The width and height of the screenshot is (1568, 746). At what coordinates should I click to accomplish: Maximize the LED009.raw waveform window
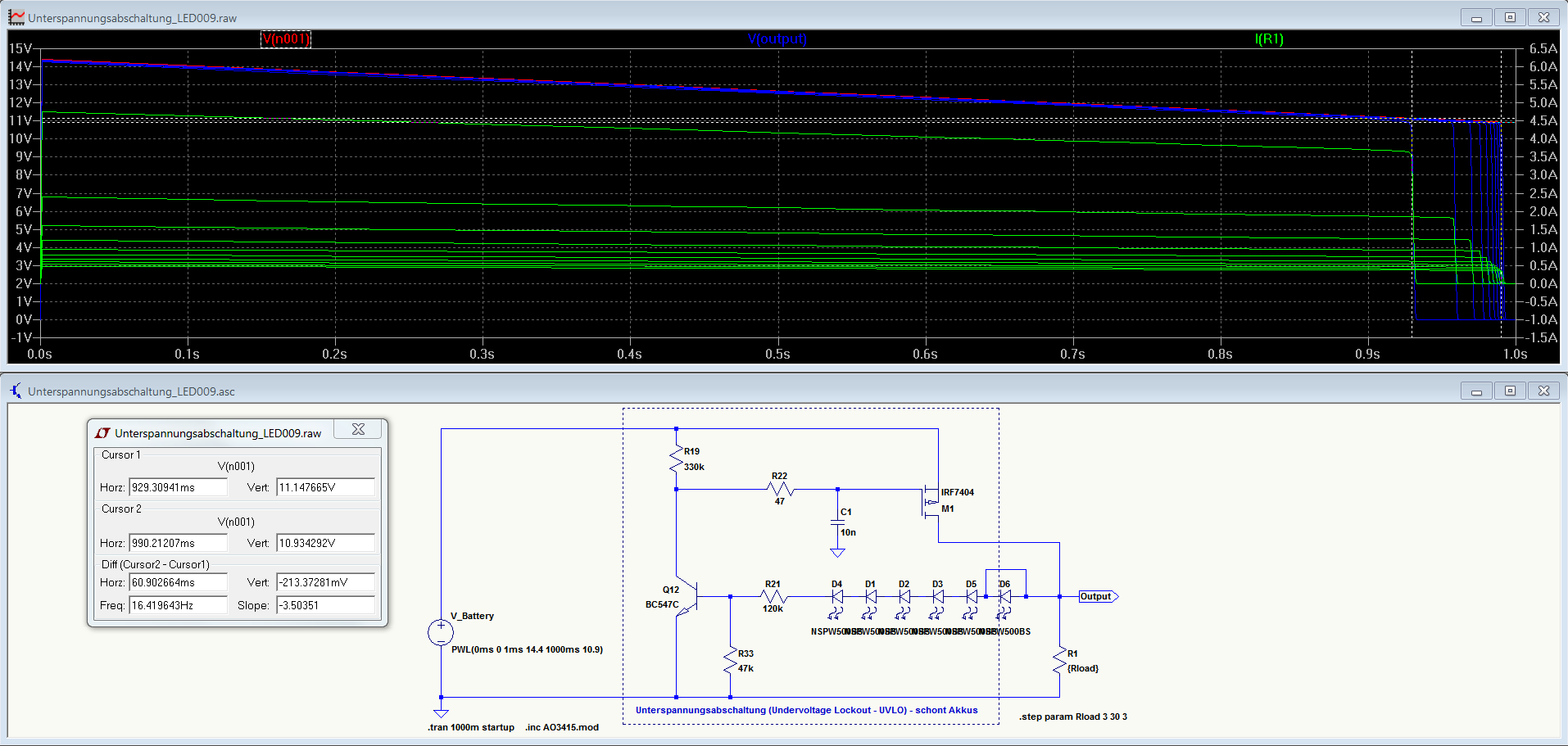coord(1510,17)
